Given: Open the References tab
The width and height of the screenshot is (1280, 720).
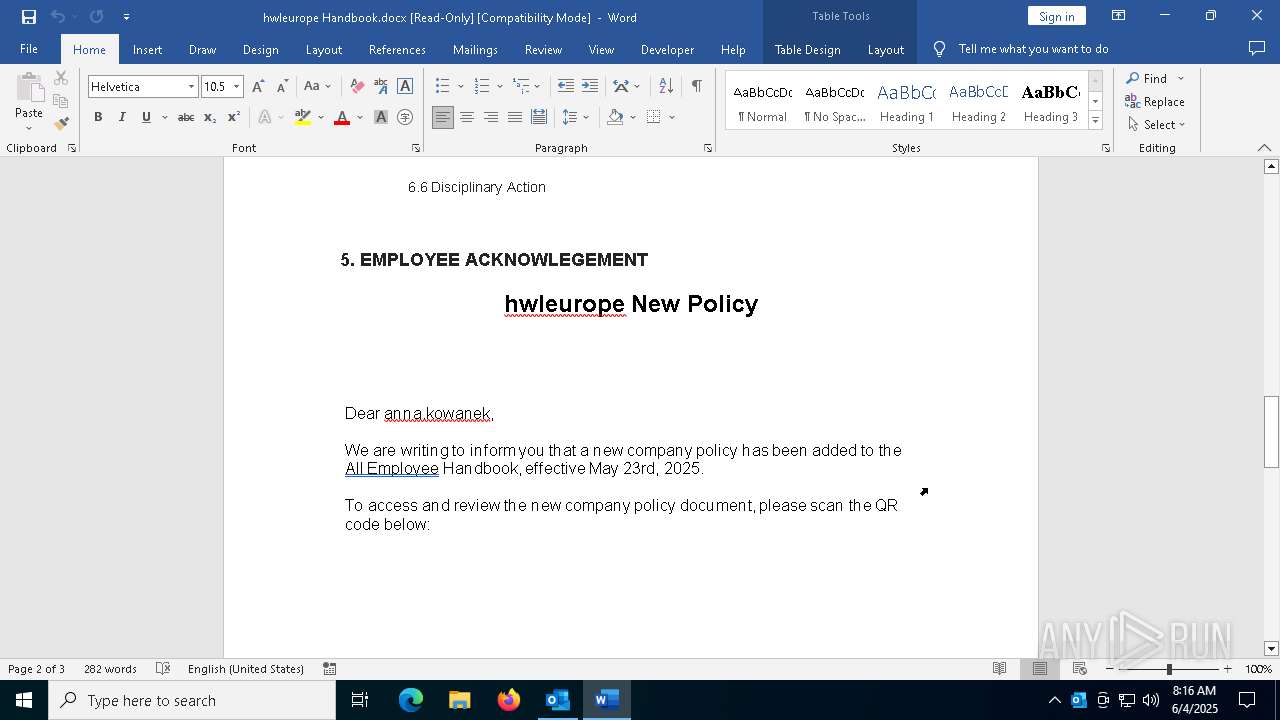Looking at the screenshot, I should [397, 49].
